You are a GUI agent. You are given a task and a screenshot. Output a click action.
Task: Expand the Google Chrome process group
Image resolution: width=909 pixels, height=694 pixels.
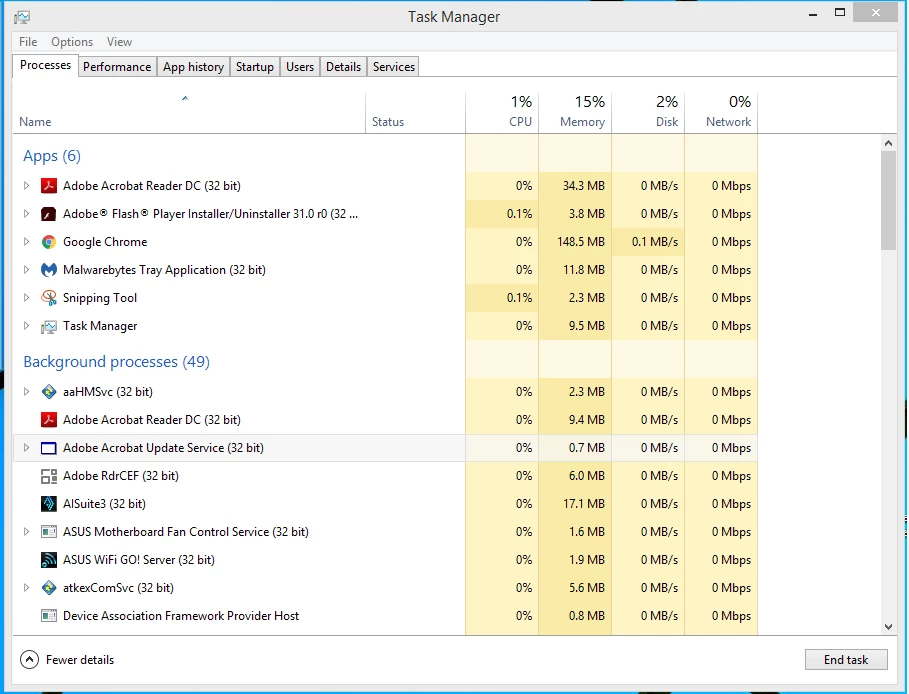coord(26,242)
